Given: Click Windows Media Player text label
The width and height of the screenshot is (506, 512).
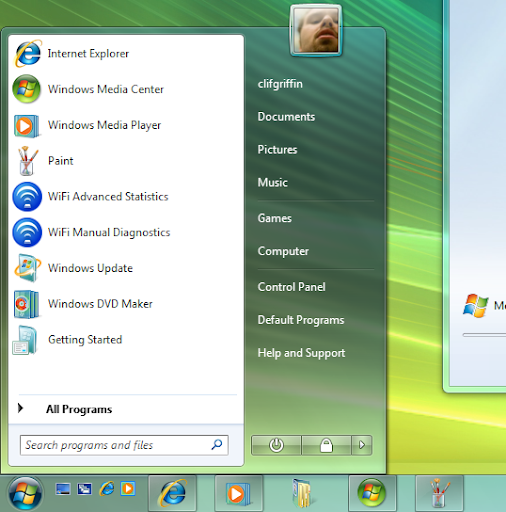Looking at the screenshot, I should click(104, 125).
